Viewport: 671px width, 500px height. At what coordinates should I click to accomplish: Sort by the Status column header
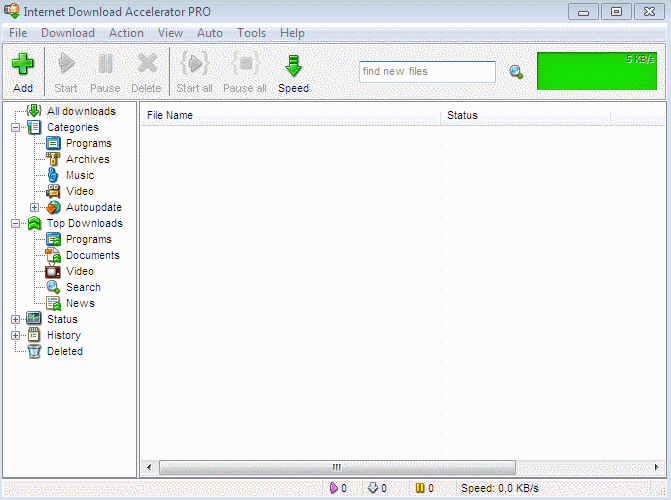[526, 115]
